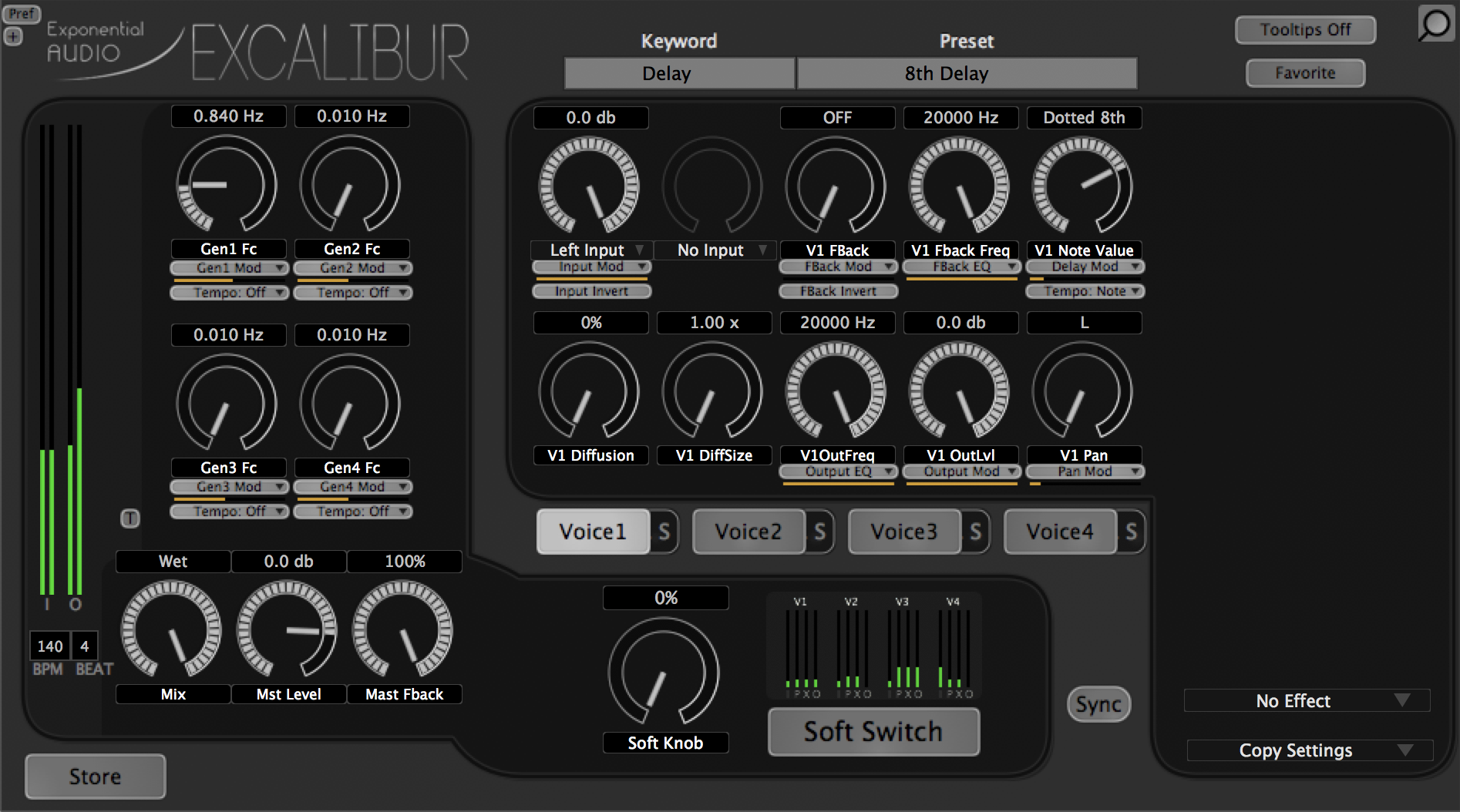This screenshot has height=812, width=1460.
Task: Open Gen2 Mod dropdown
Action: click(x=353, y=268)
